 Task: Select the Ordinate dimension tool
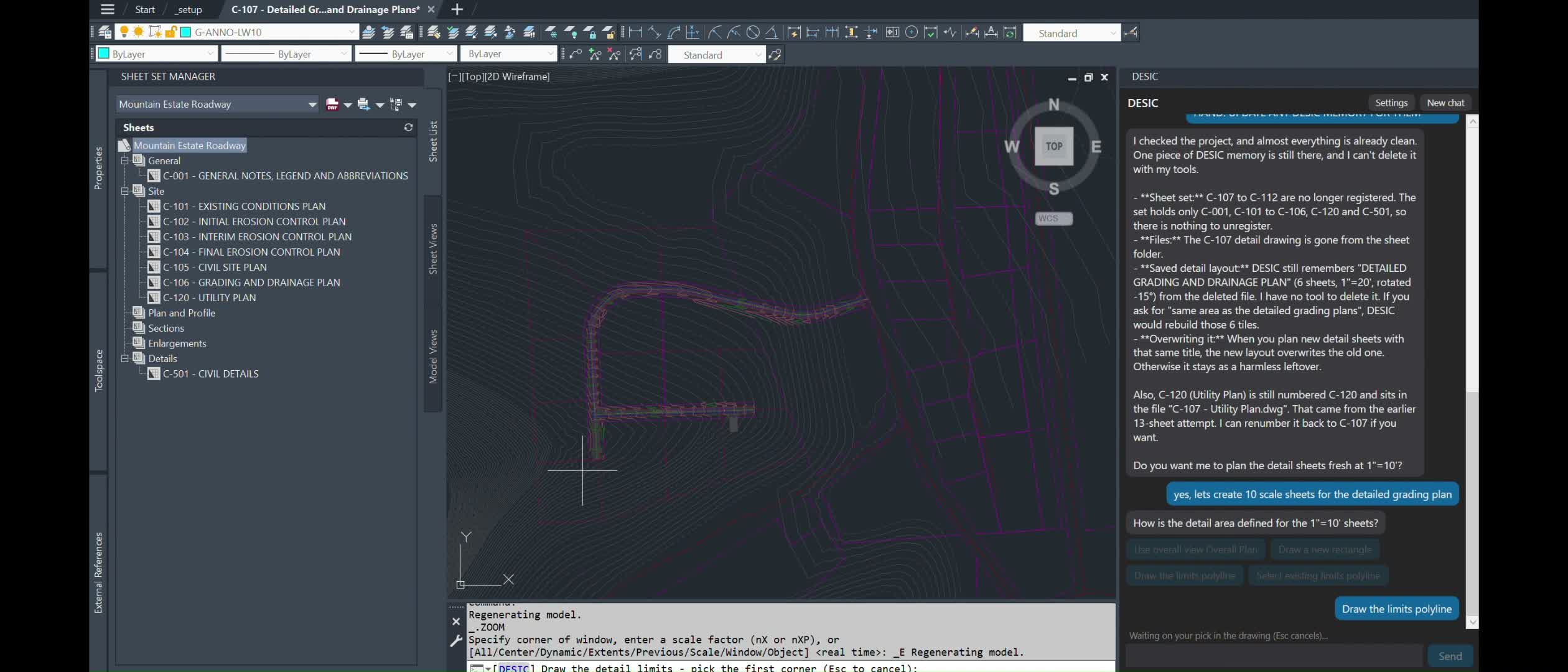point(693,32)
